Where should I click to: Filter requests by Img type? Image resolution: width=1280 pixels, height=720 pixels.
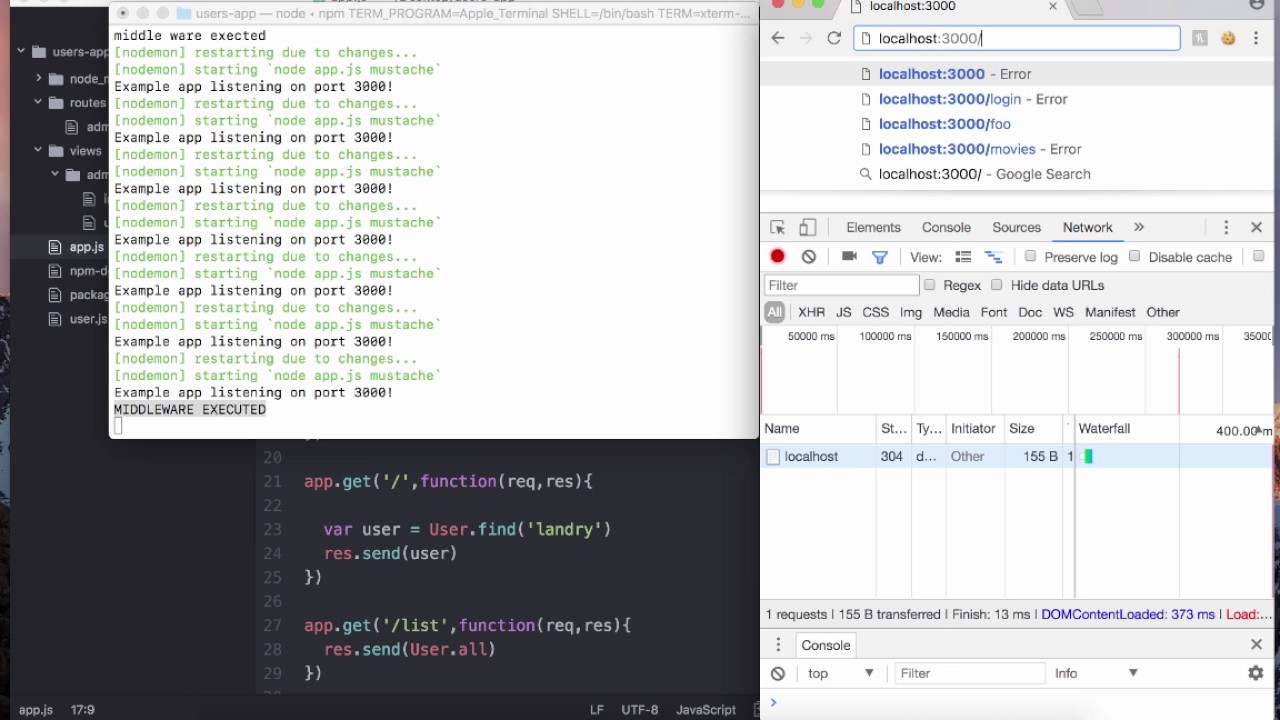(910, 312)
